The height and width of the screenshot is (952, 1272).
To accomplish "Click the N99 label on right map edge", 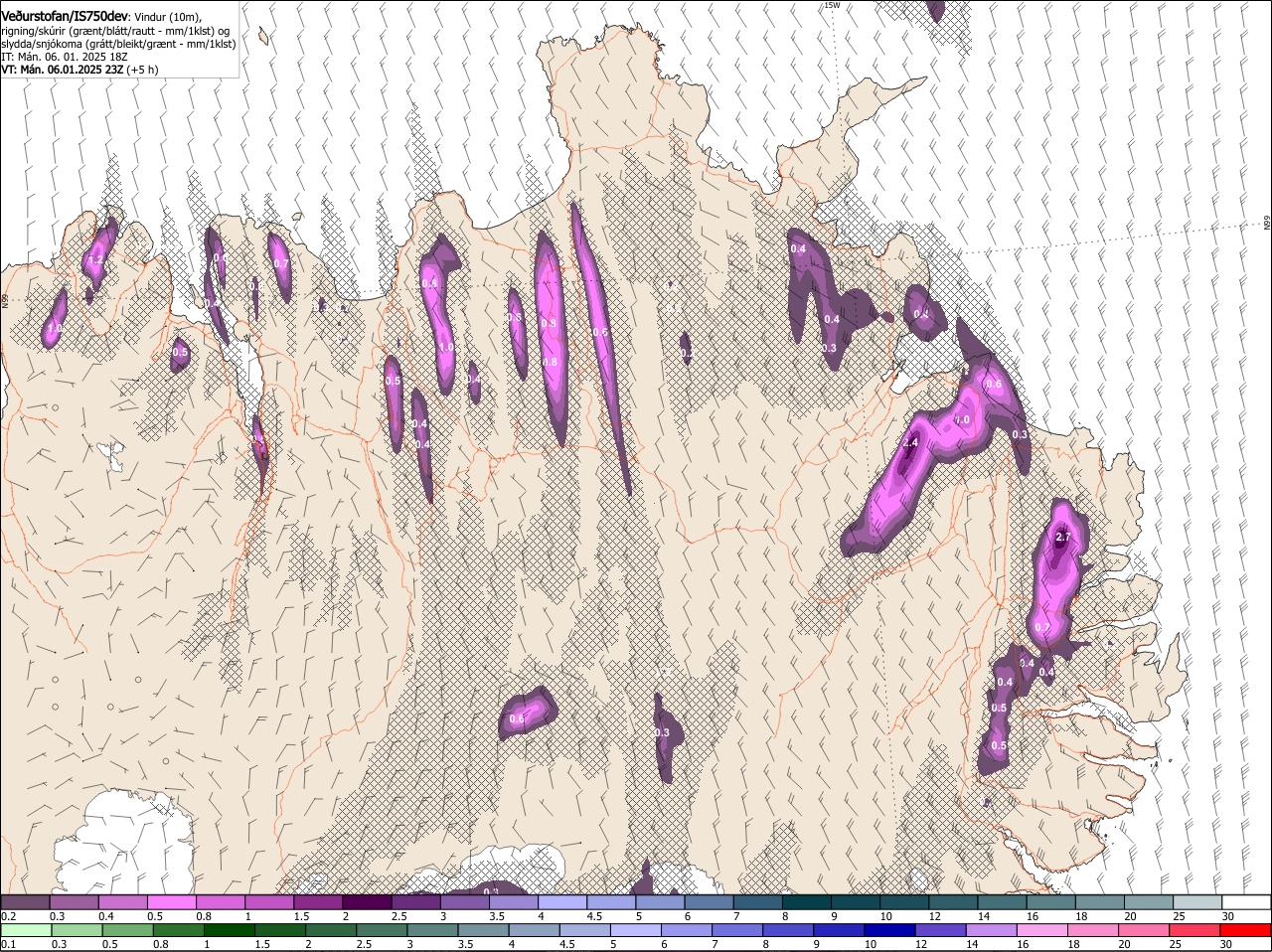I will [x=1267, y=224].
